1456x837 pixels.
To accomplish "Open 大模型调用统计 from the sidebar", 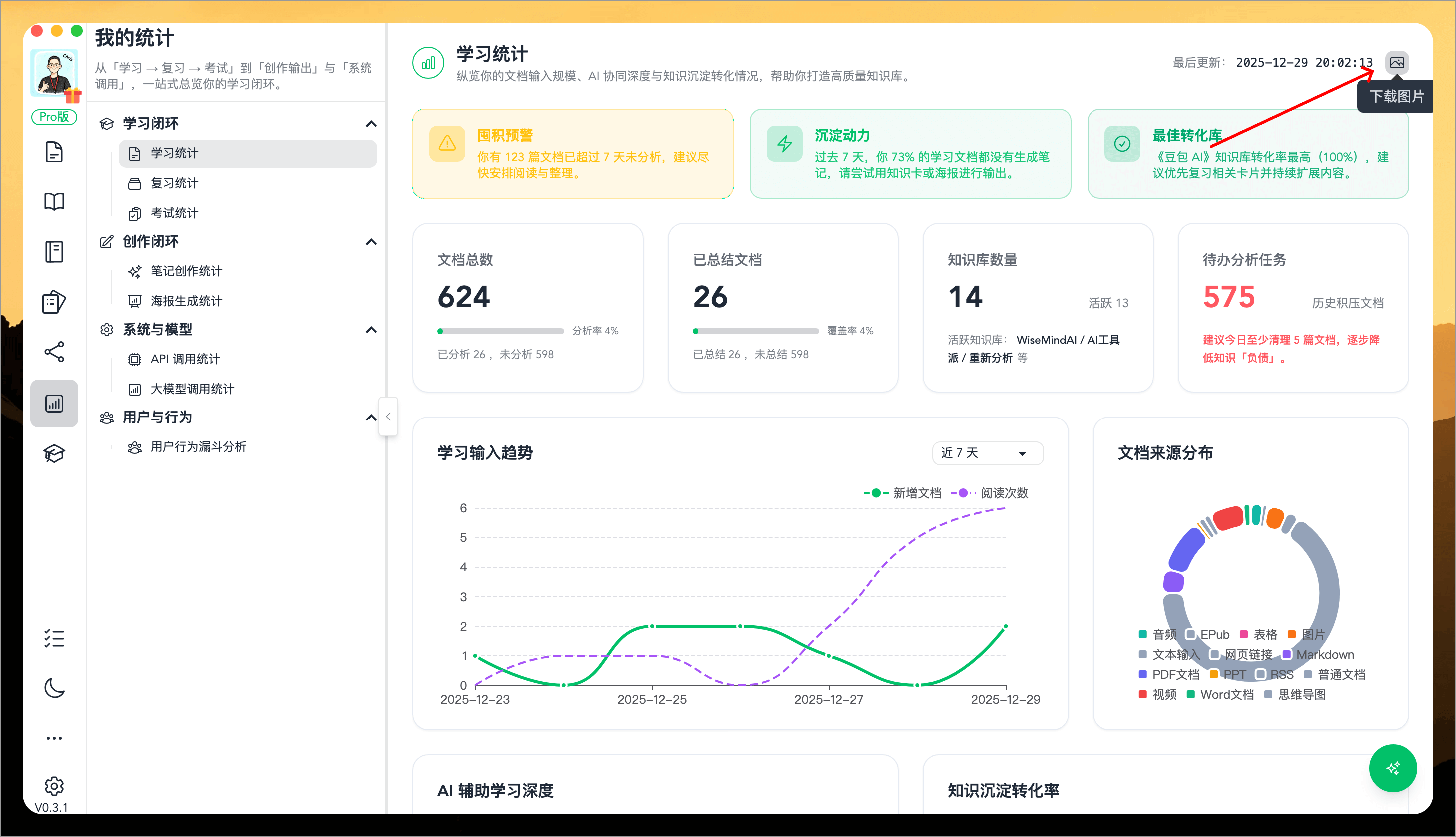I will click(191, 388).
